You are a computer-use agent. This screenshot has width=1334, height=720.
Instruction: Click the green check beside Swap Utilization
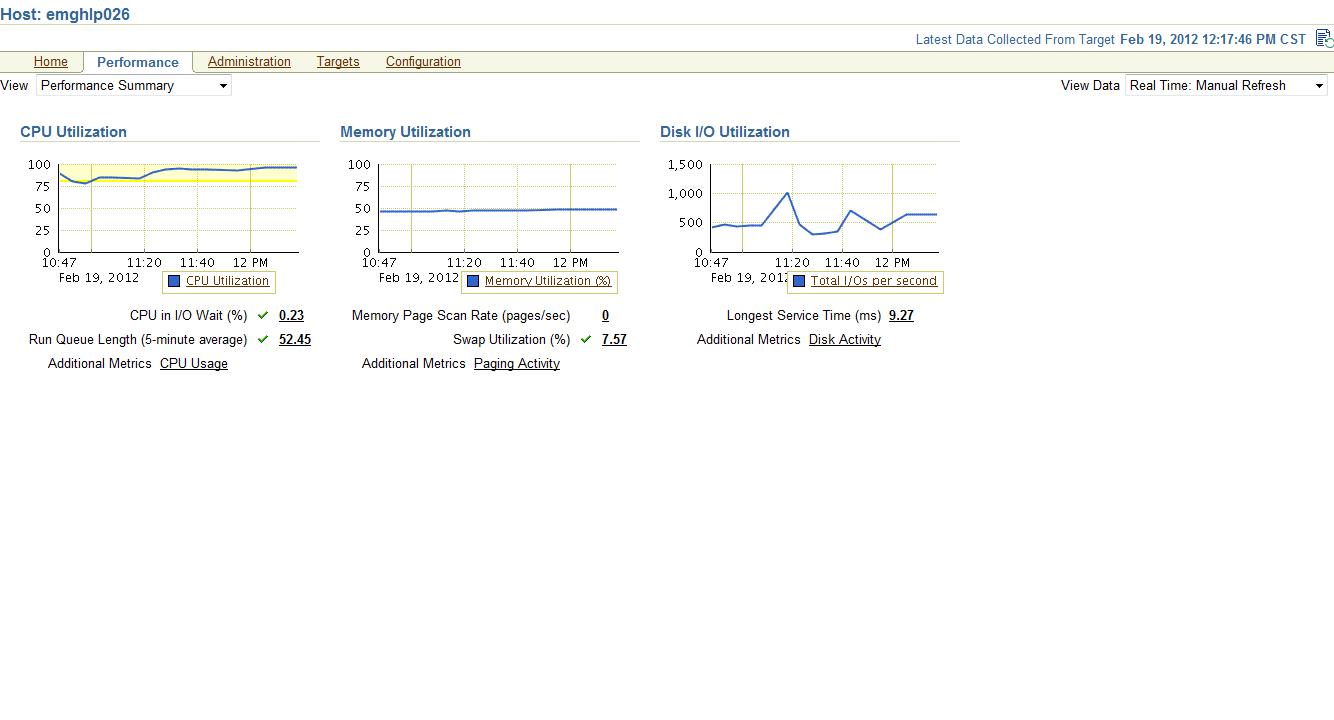(x=586, y=339)
